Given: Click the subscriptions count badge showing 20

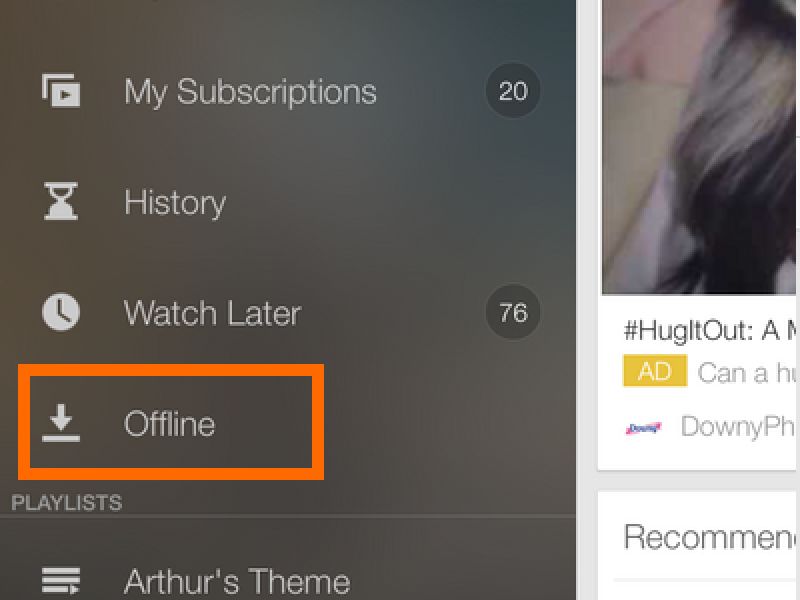Looking at the screenshot, I should [x=512, y=92].
